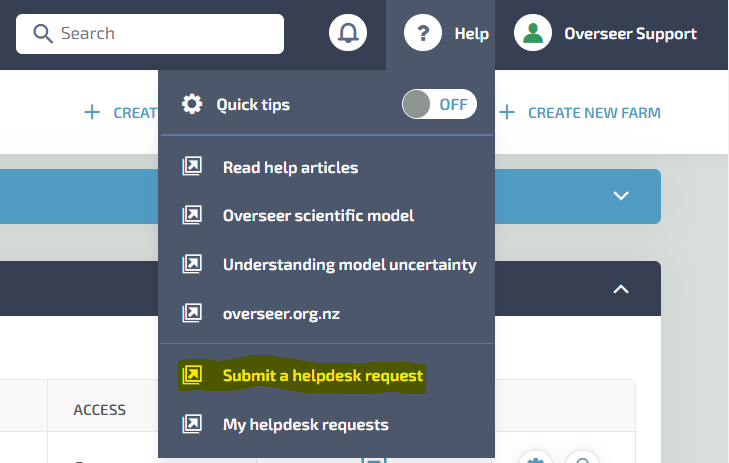Image resolution: width=729 pixels, height=463 pixels.
Task: Click the Quick tips label
Action: coord(253,105)
